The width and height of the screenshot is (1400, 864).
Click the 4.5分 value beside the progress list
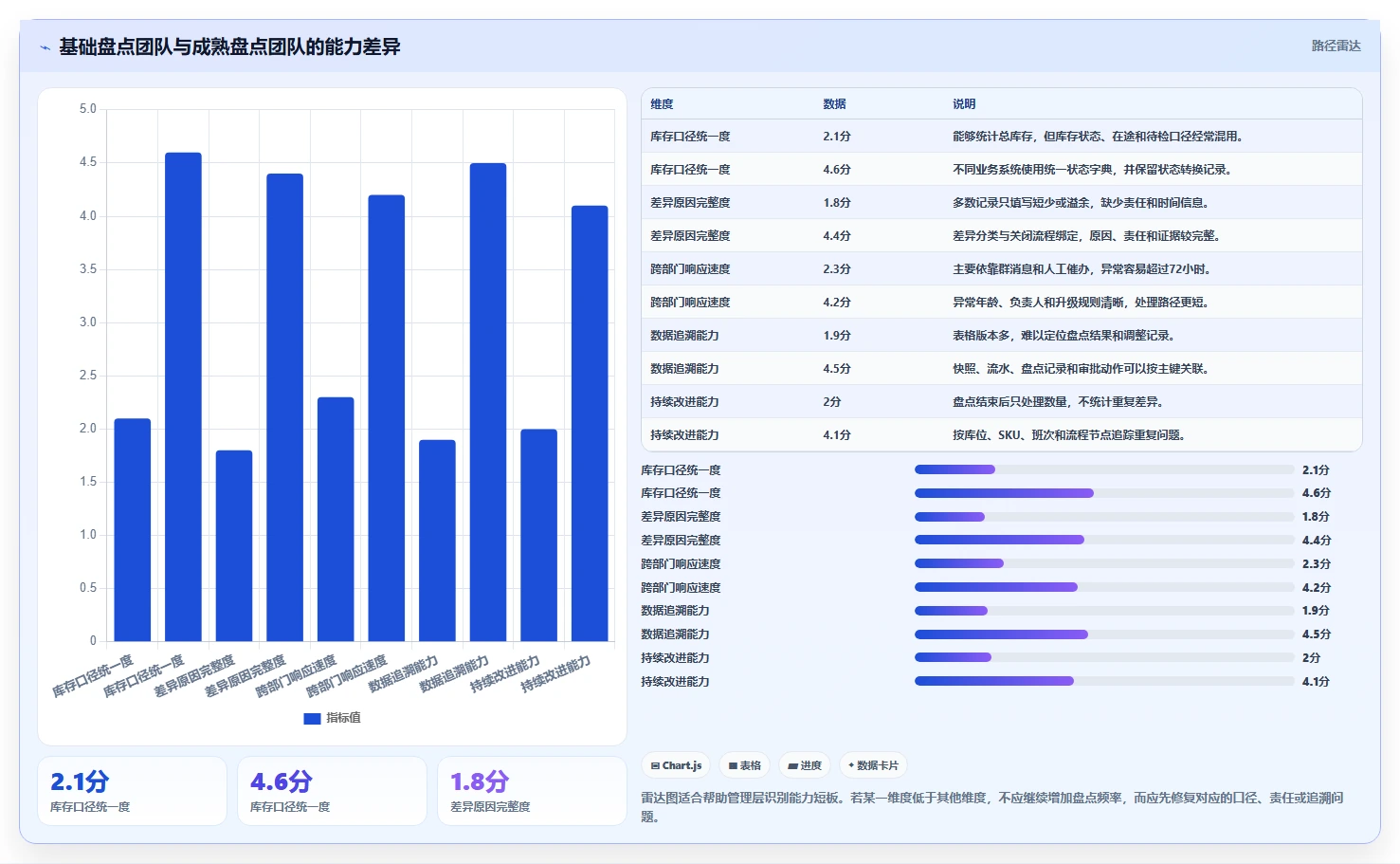1317,634
